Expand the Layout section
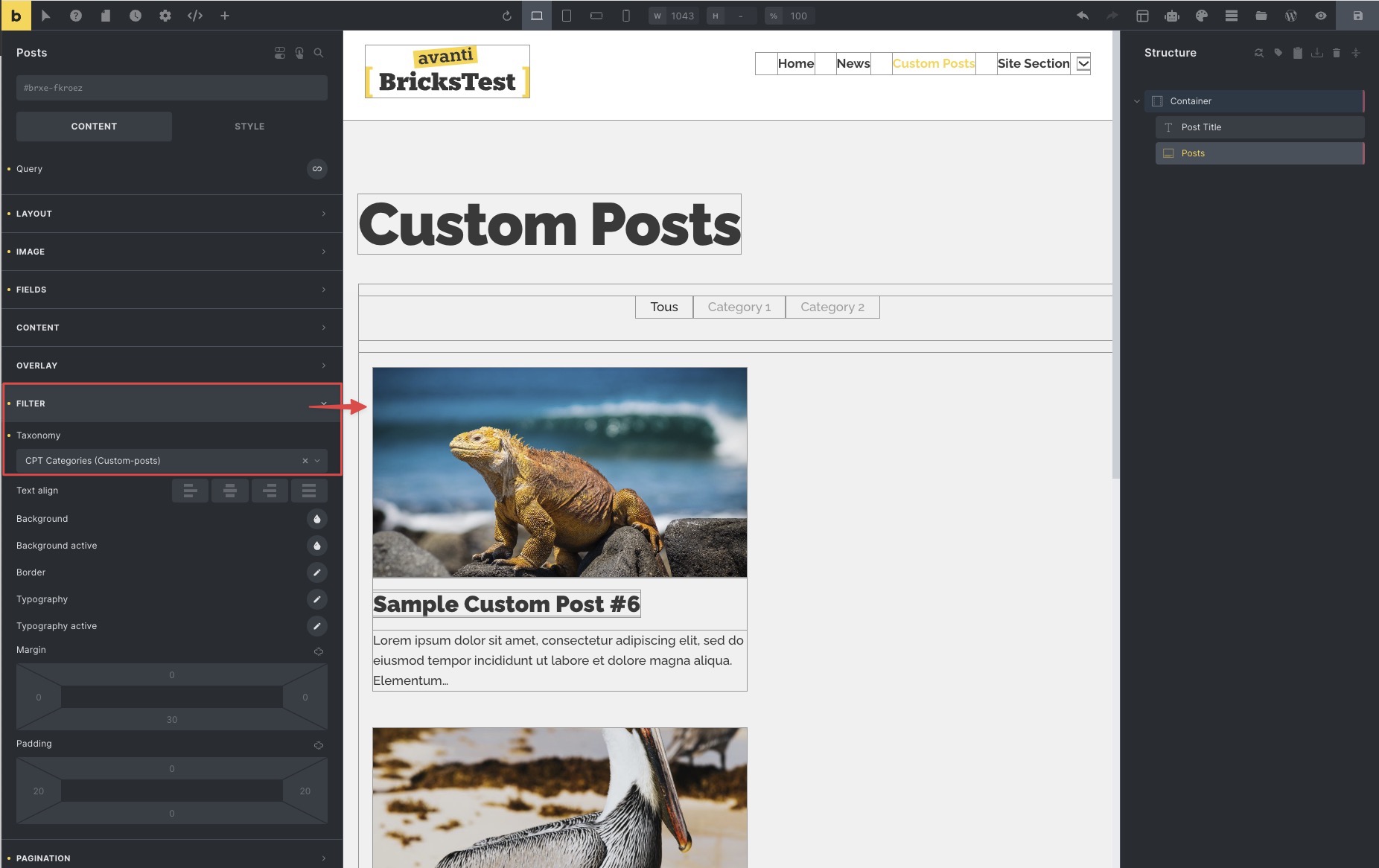 tap(172, 214)
